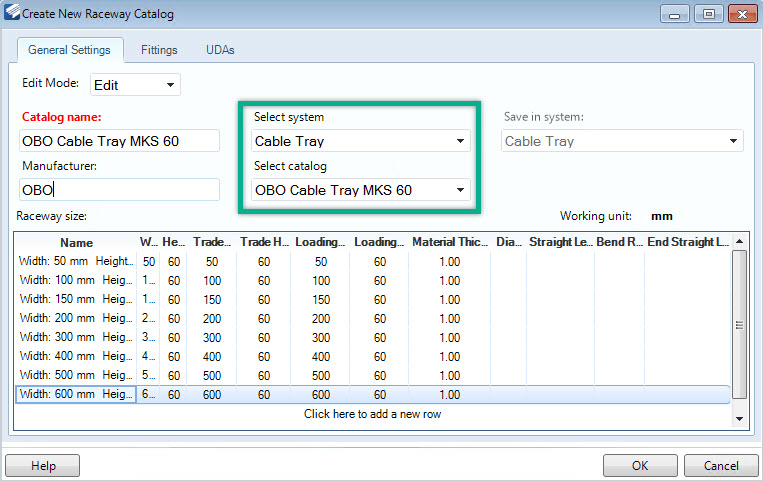Click the app icon in title bar
Screen dimensions: 763x481
12,12
